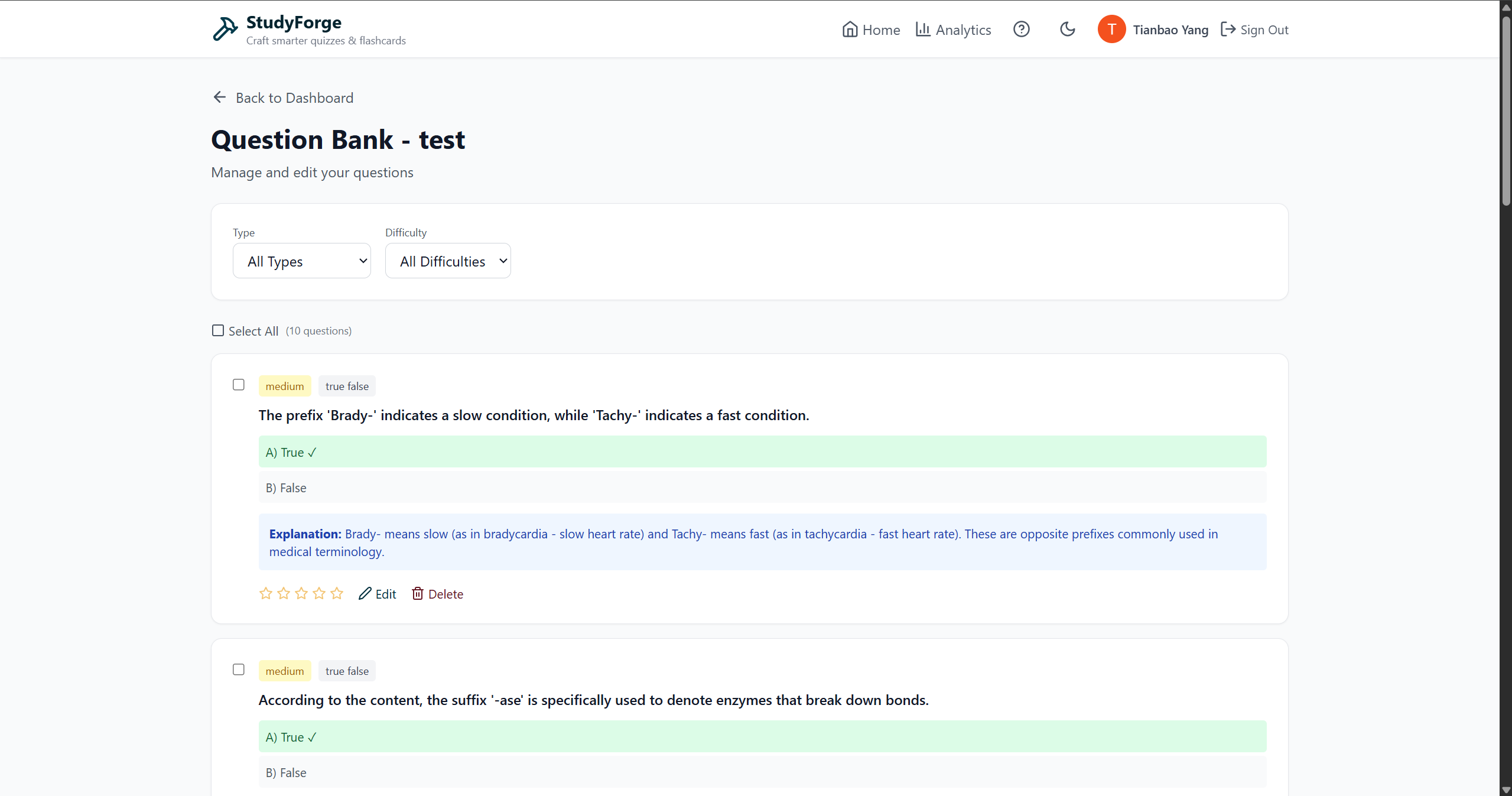
Task: Open Analytics from top navigation
Action: pos(953,30)
